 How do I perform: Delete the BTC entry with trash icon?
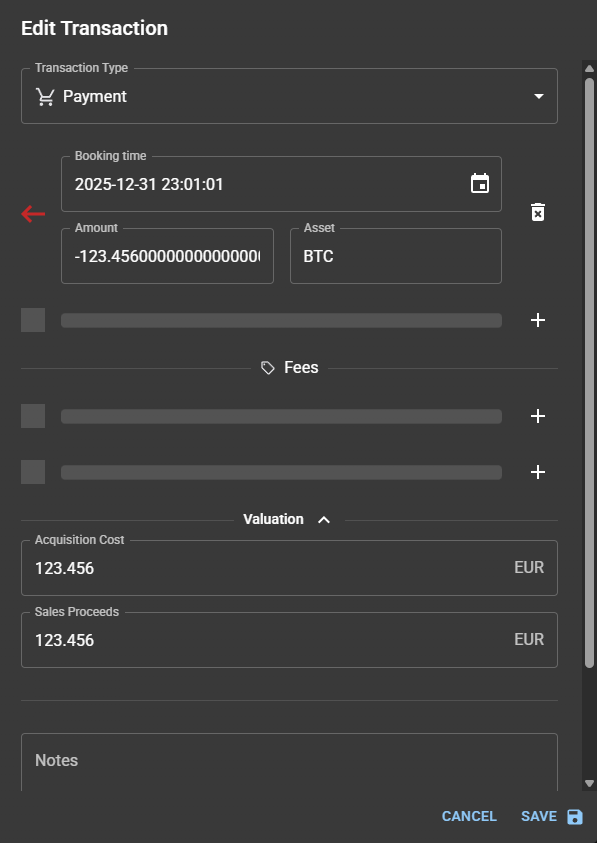click(538, 212)
